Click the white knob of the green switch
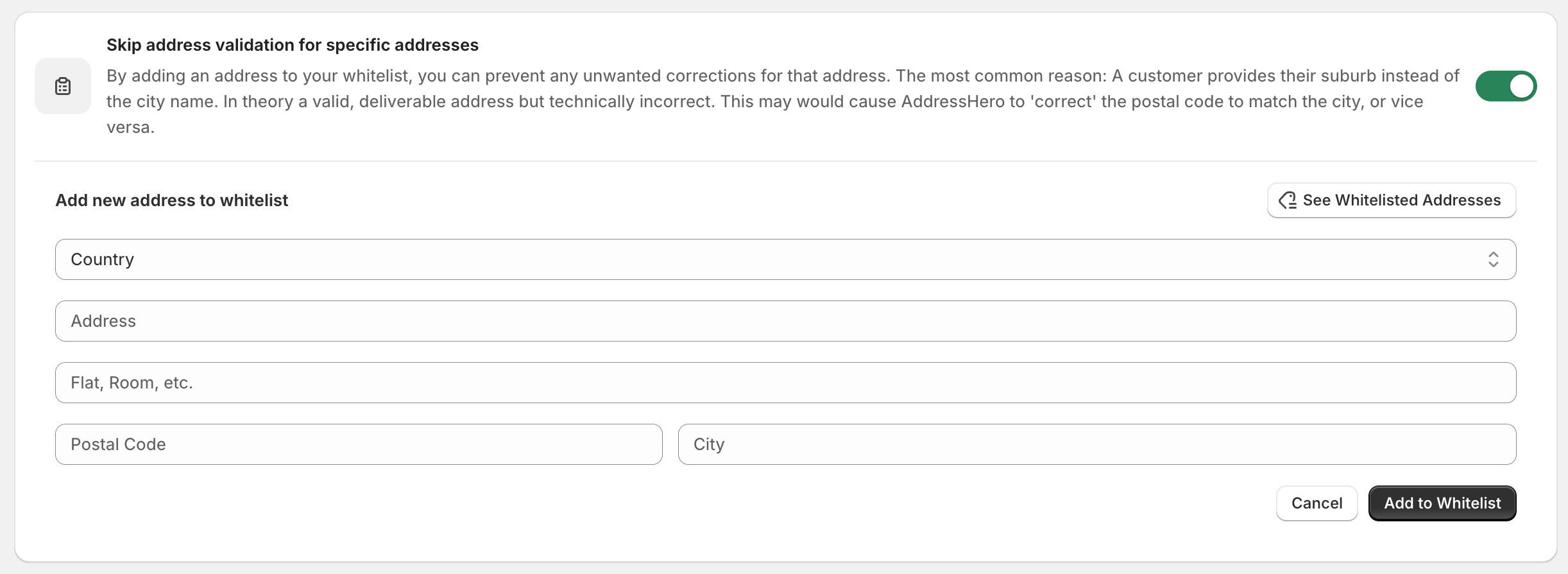Image resolution: width=1568 pixels, height=574 pixels. [1521, 86]
